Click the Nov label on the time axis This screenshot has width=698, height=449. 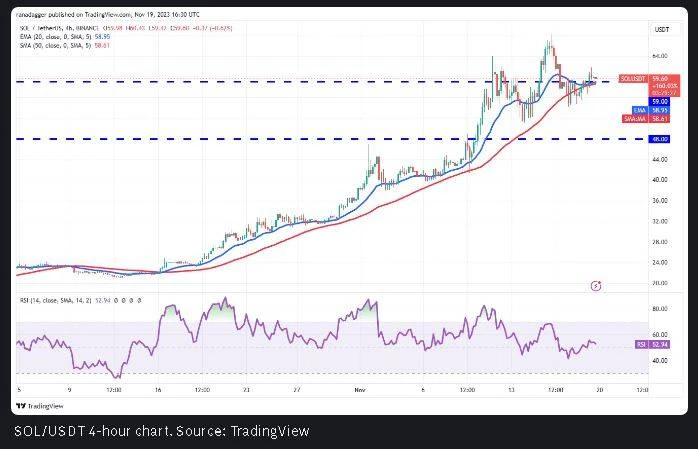coord(360,390)
